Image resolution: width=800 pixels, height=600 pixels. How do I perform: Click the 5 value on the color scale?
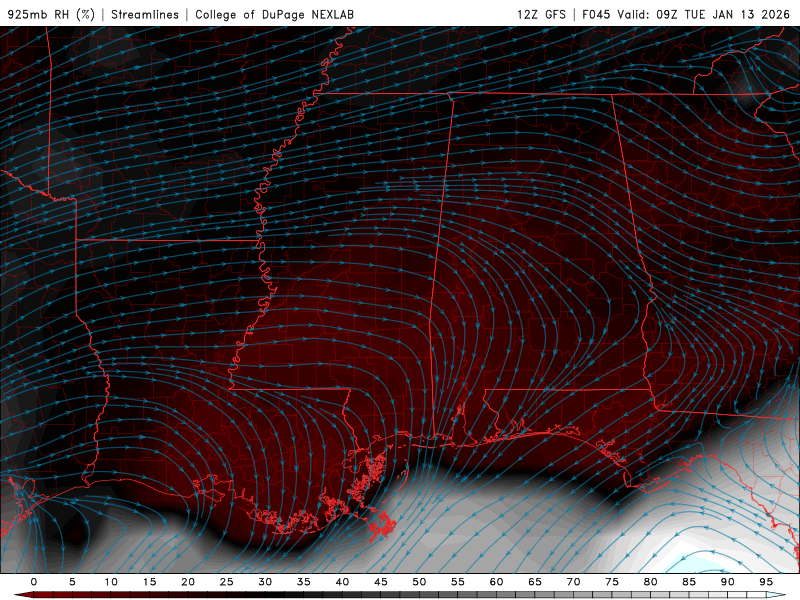[x=72, y=582]
